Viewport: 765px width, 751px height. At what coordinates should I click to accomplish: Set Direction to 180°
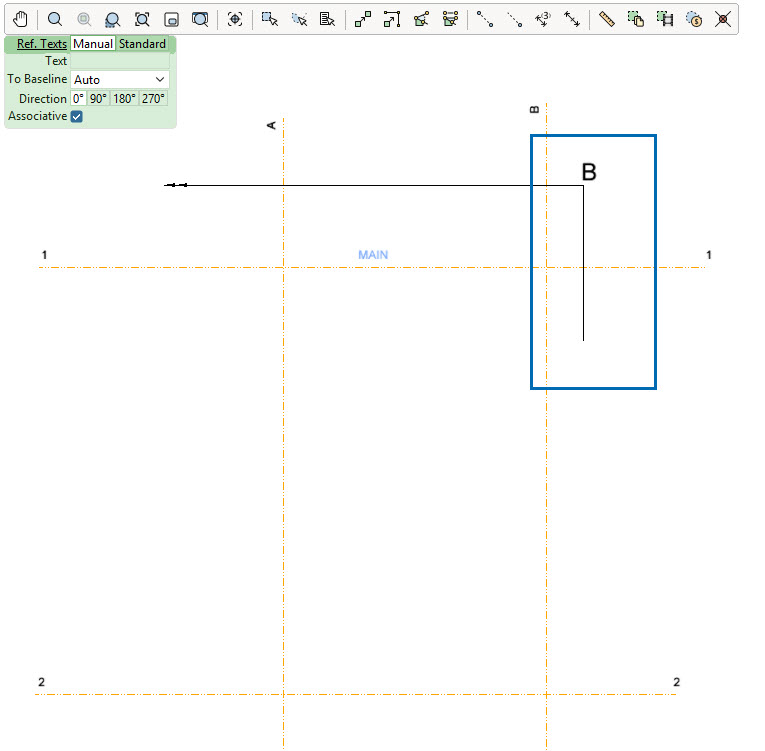124,99
